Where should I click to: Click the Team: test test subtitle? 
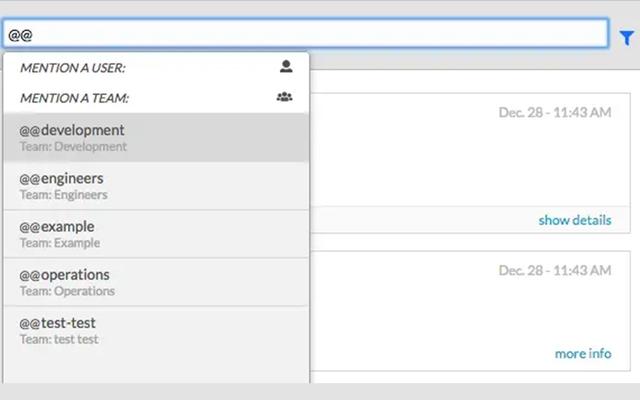click(59, 340)
